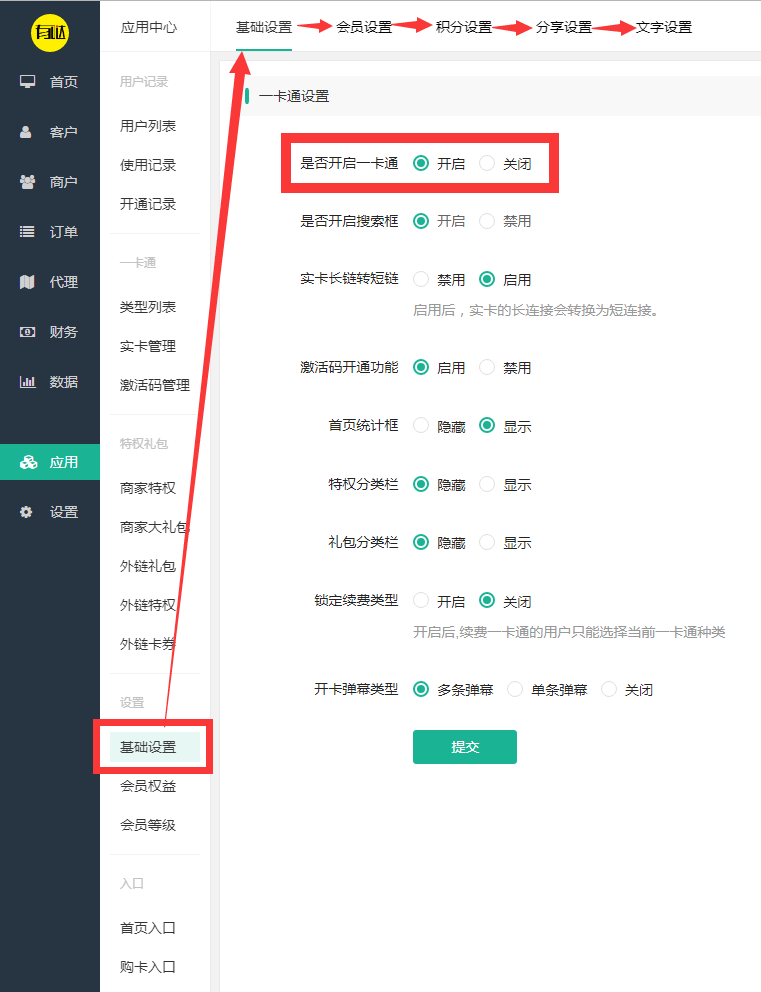Click the green 提交 button

465,747
